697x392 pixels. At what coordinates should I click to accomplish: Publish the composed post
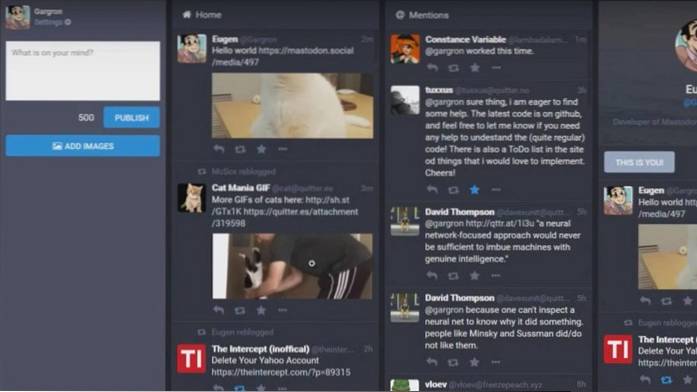(x=132, y=117)
